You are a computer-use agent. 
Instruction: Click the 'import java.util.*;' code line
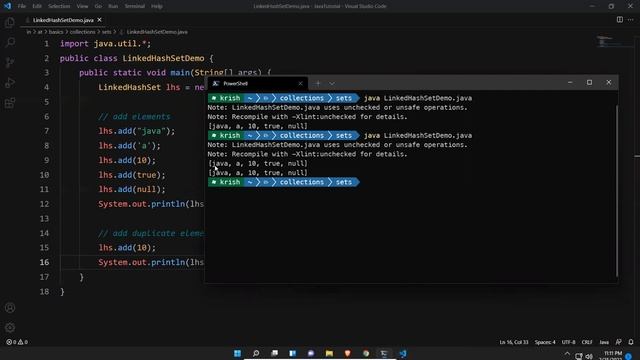pyautogui.click(x=105, y=44)
